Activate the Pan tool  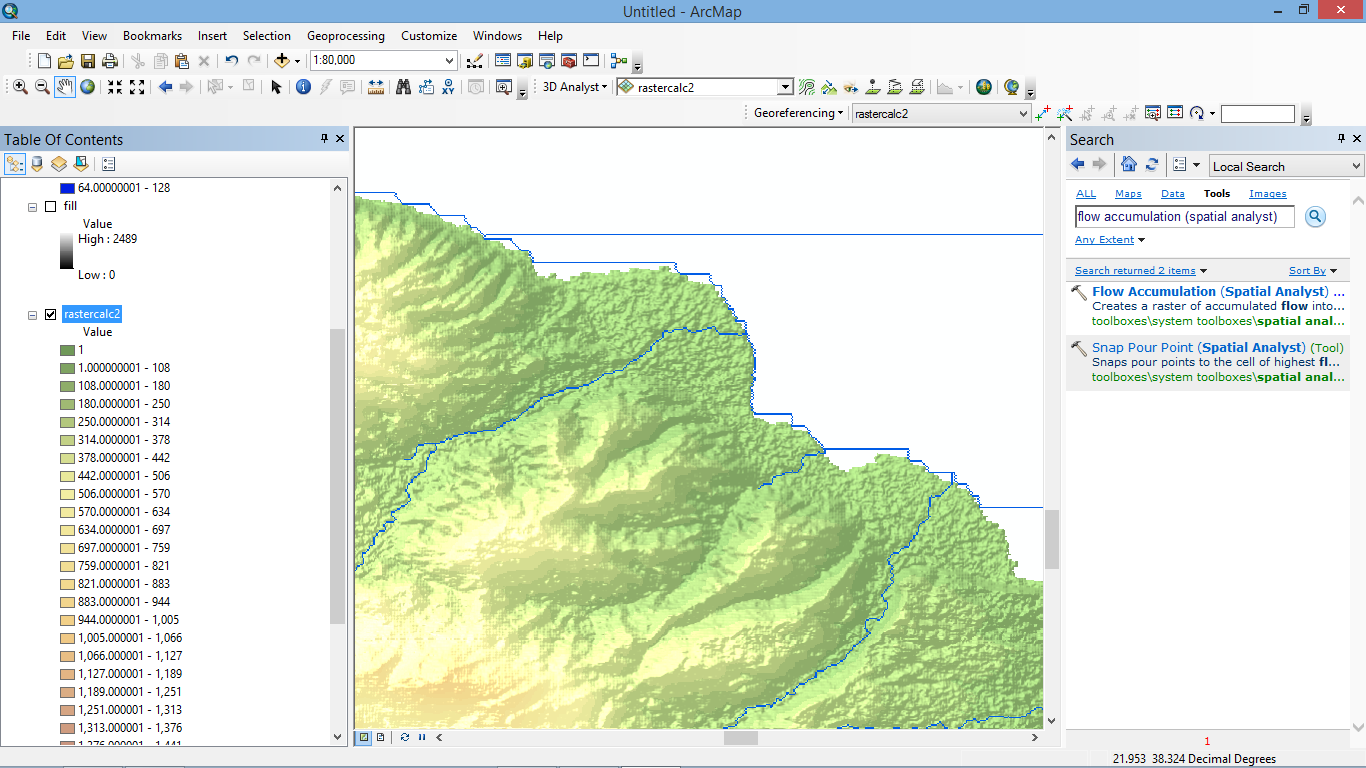65,88
